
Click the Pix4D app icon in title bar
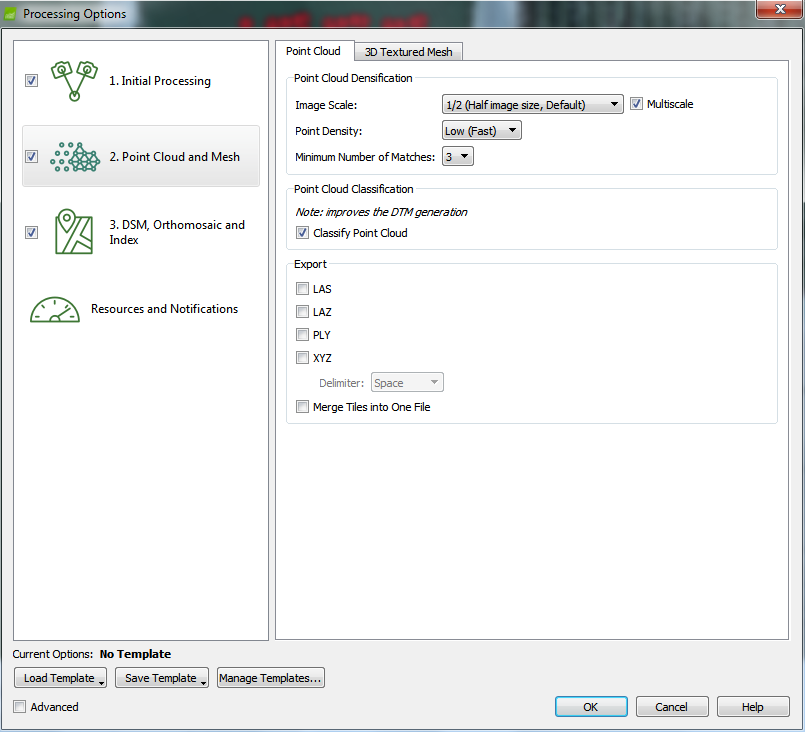(10, 14)
